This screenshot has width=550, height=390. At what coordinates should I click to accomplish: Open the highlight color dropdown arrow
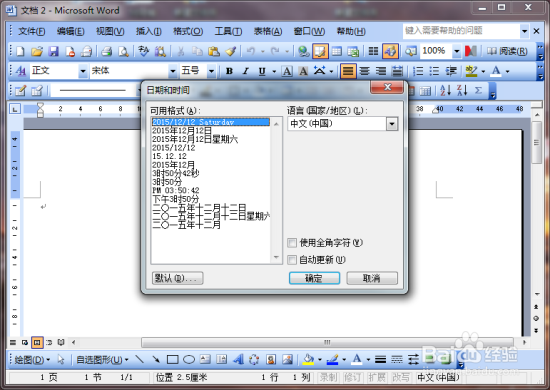483,71
